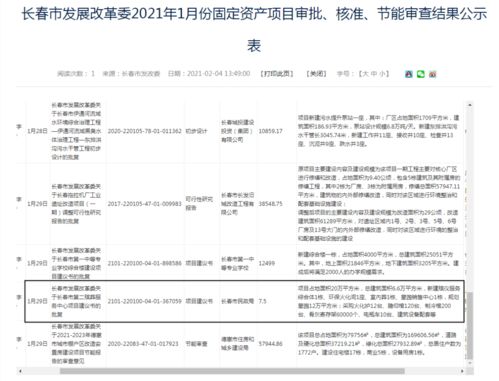Select project code 2101-220100-04-01-367059

coord(145,301)
